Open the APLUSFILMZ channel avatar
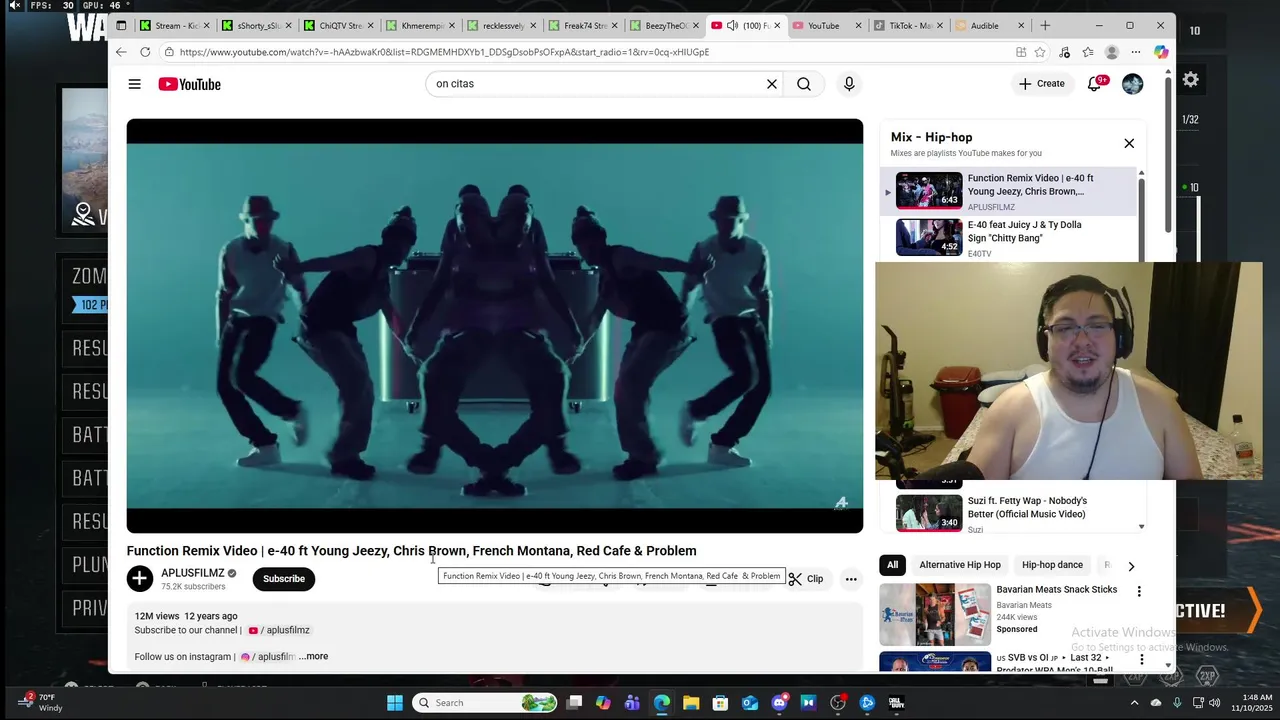This screenshot has width=1280, height=720. tap(140, 578)
